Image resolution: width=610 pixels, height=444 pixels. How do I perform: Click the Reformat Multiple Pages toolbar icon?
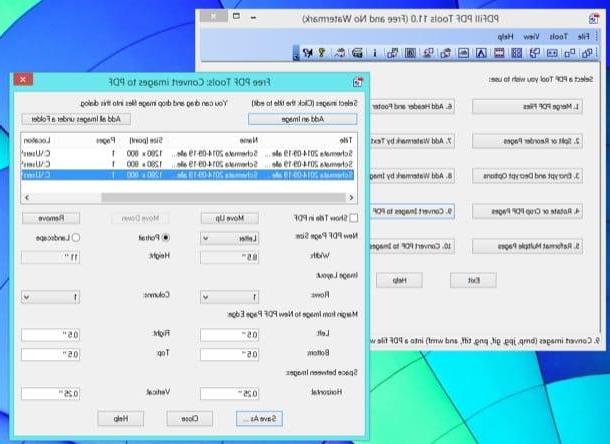point(517,53)
